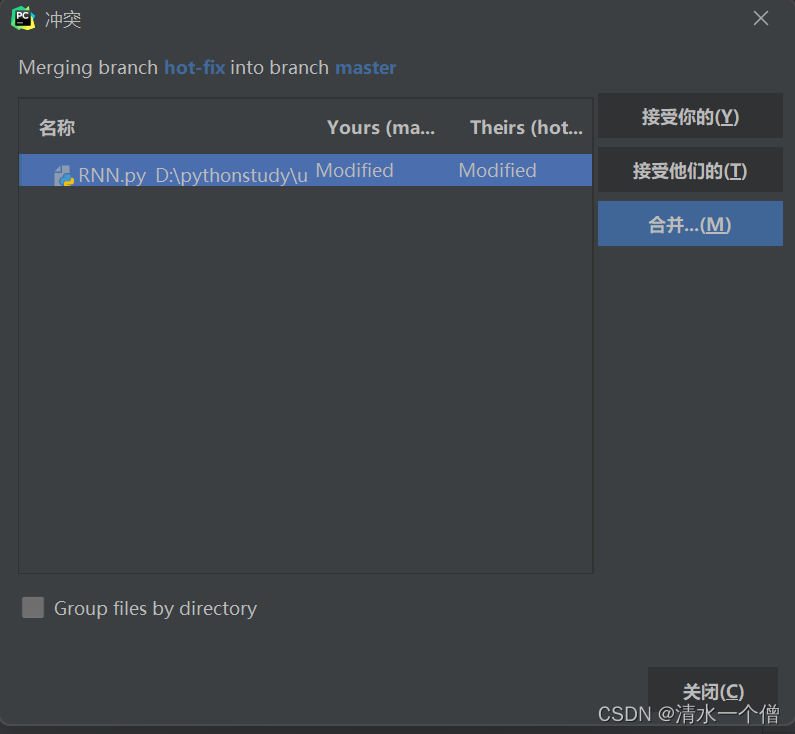The width and height of the screenshot is (795, 734).
Task: Click the RNN.py Python file icon
Action: click(64, 175)
